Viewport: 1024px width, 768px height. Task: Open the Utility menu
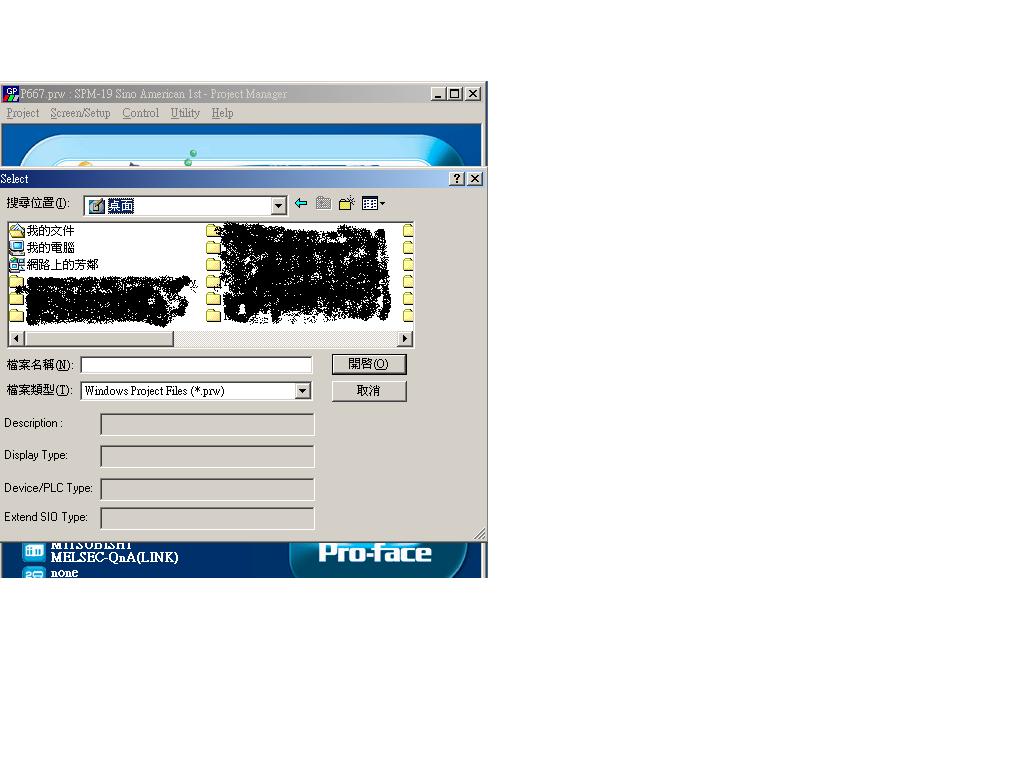[185, 113]
